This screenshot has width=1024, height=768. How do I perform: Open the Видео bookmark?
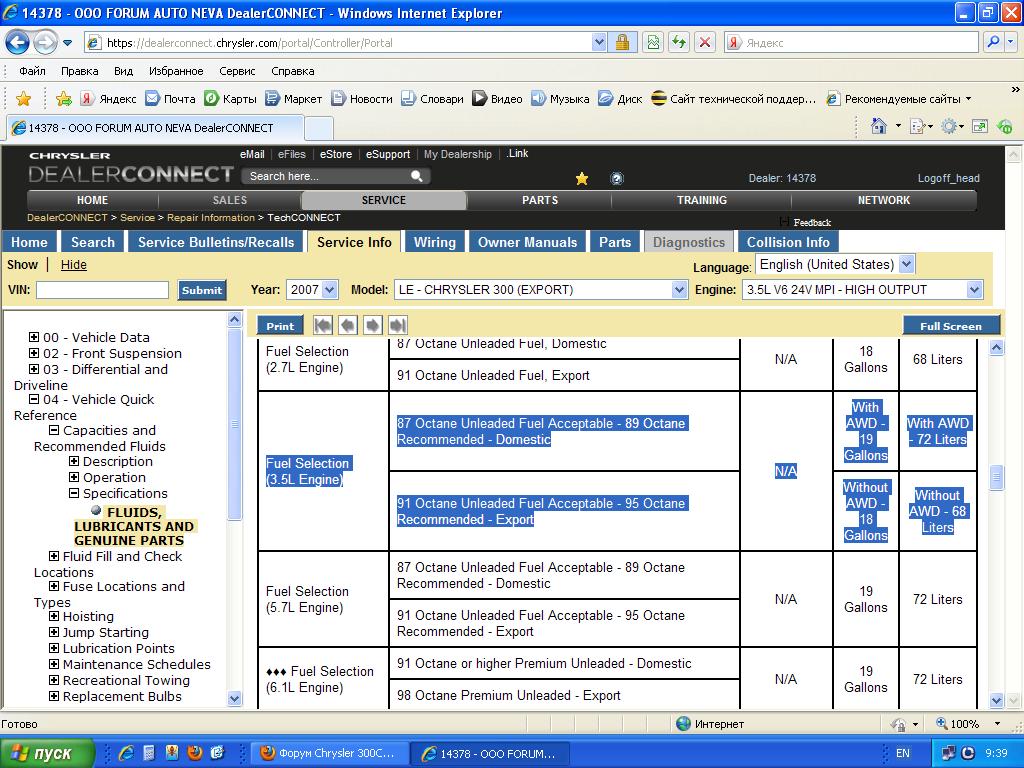click(498, 99)
